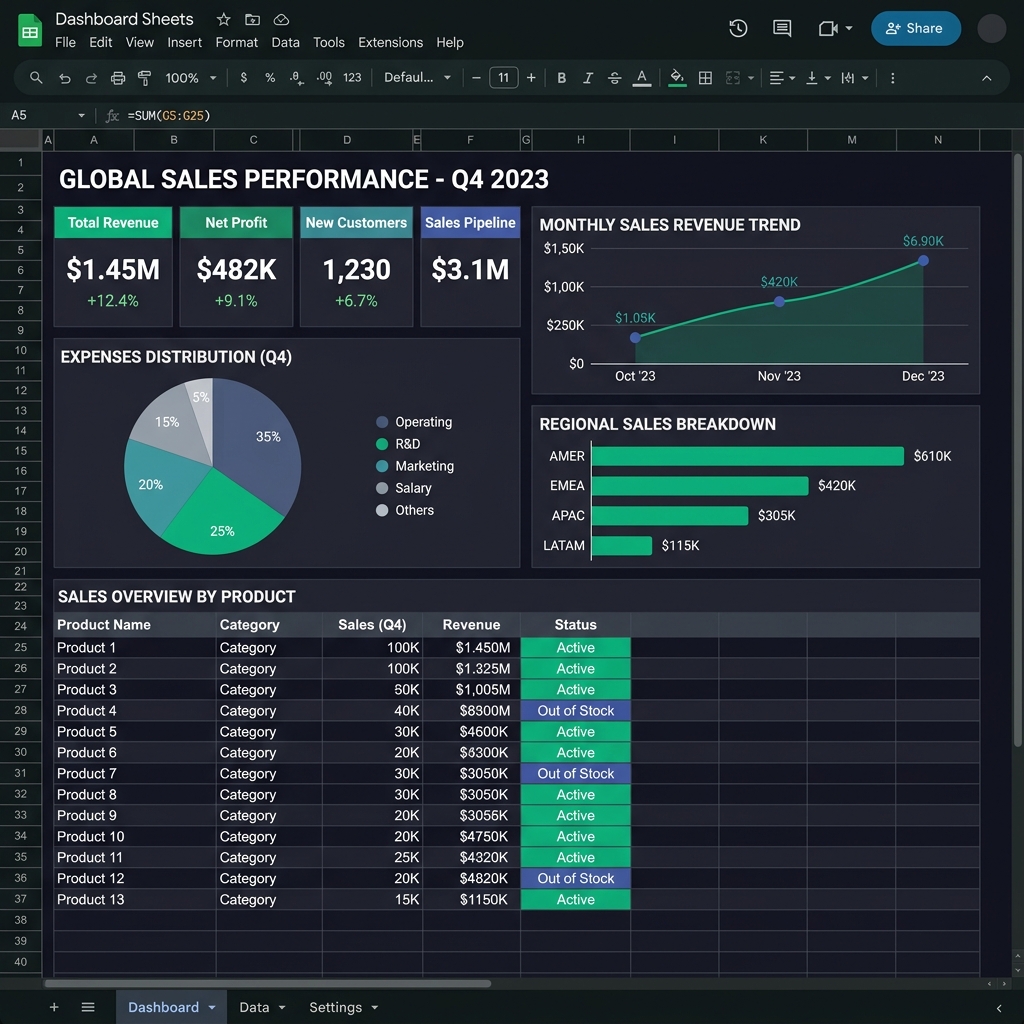The height and width of the screenshot is (1024, 1024).
Task: Open the fill color picker
Action: click(x=677, y=78)
